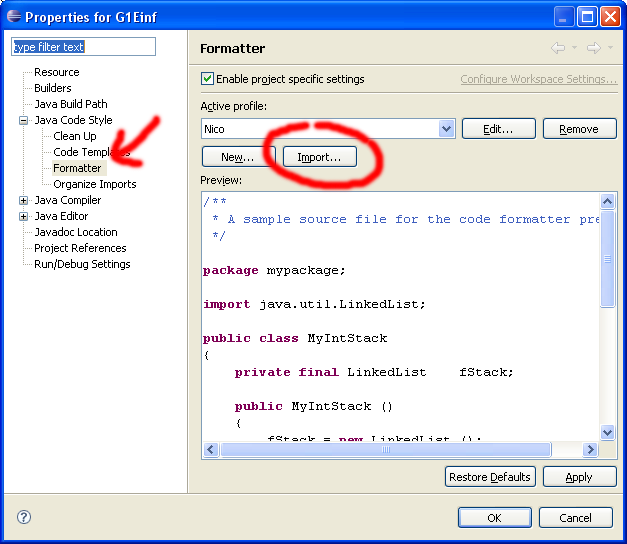Viewport: 627px width, 544px height.
Task: Collapse the Java Code Style node
Action: 24,120
